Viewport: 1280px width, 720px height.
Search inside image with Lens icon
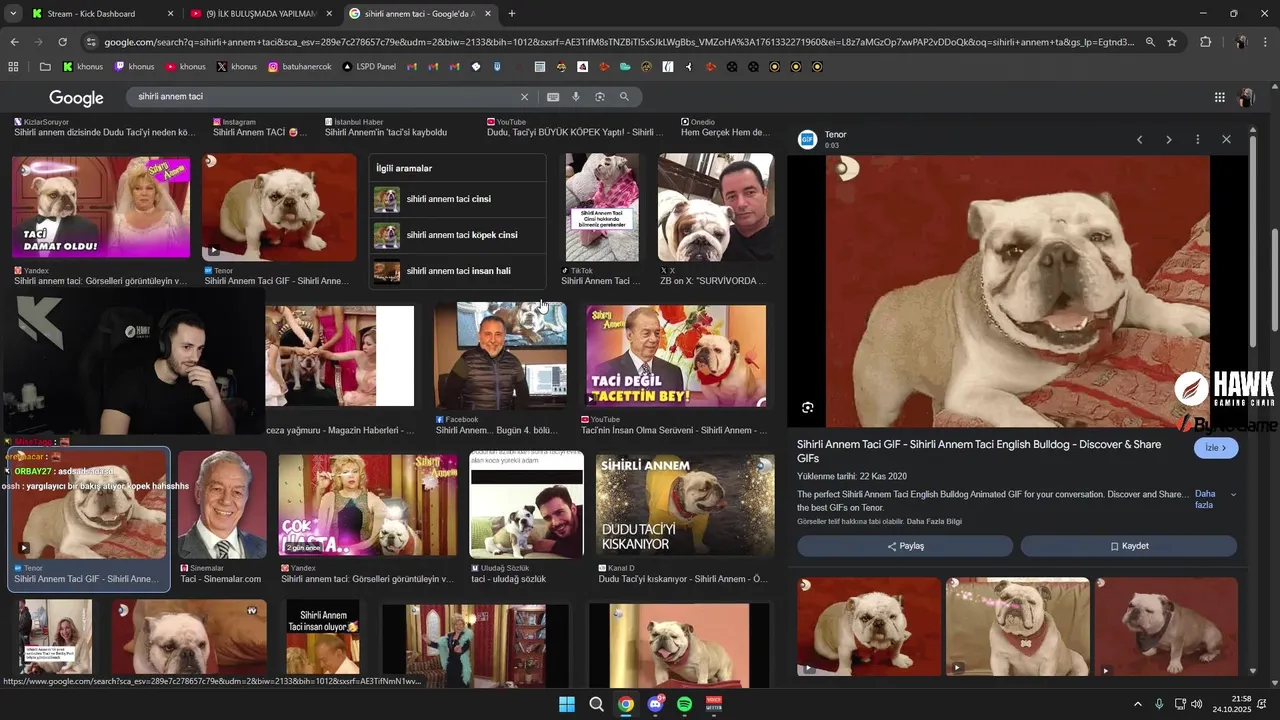click(808, 407)
